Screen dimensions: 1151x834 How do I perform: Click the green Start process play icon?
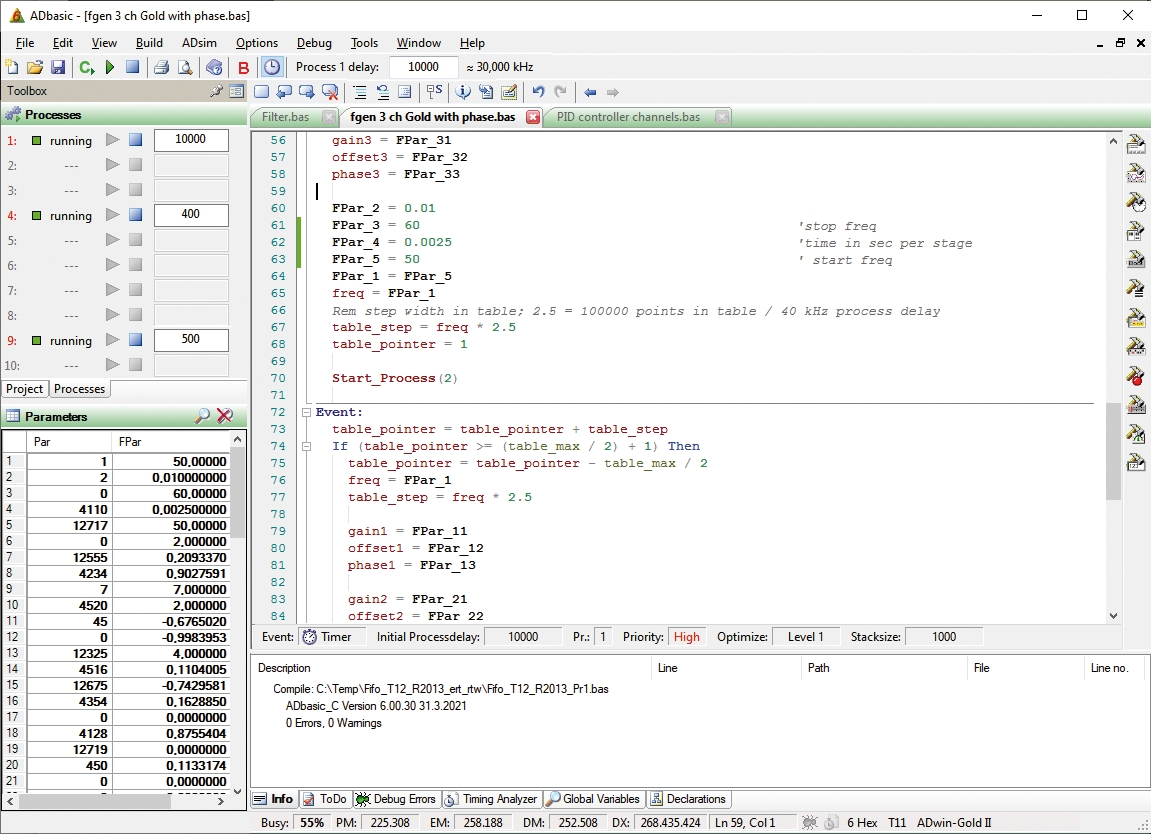click(110, 67)
